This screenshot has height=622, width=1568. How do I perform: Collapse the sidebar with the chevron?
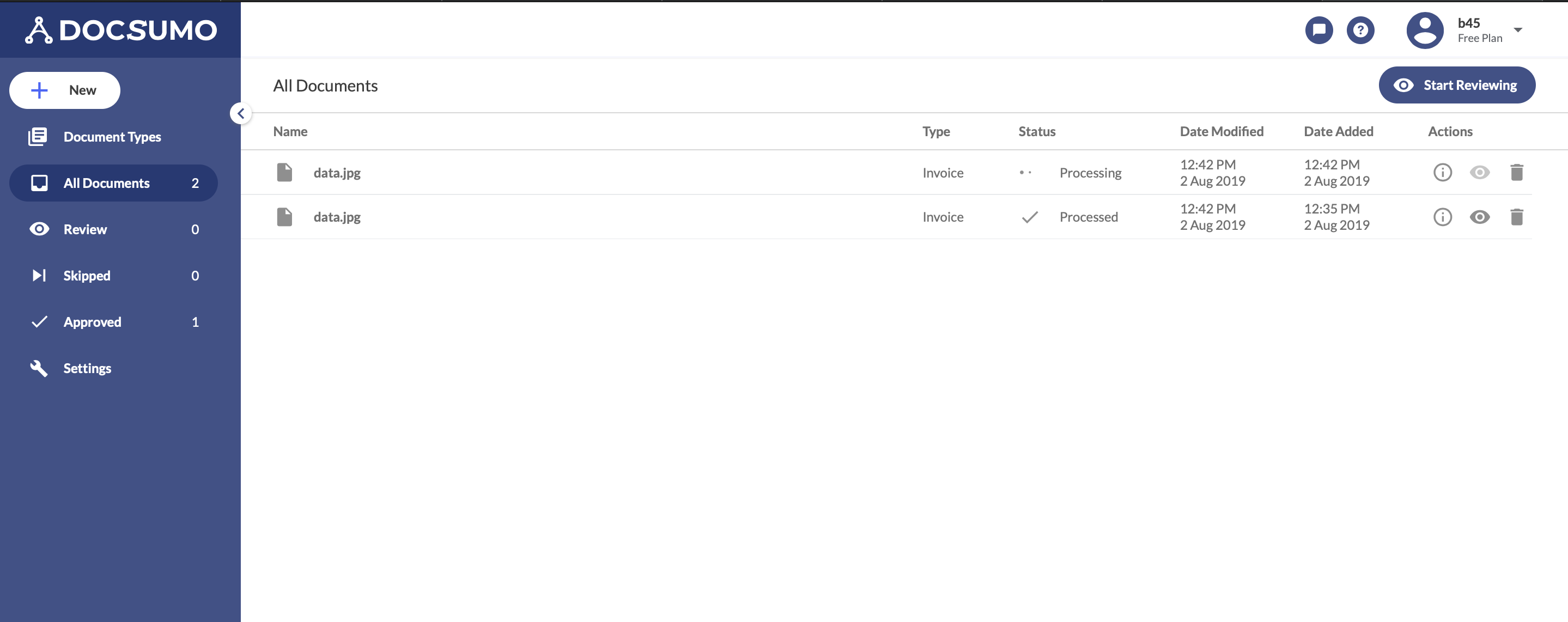241,113
